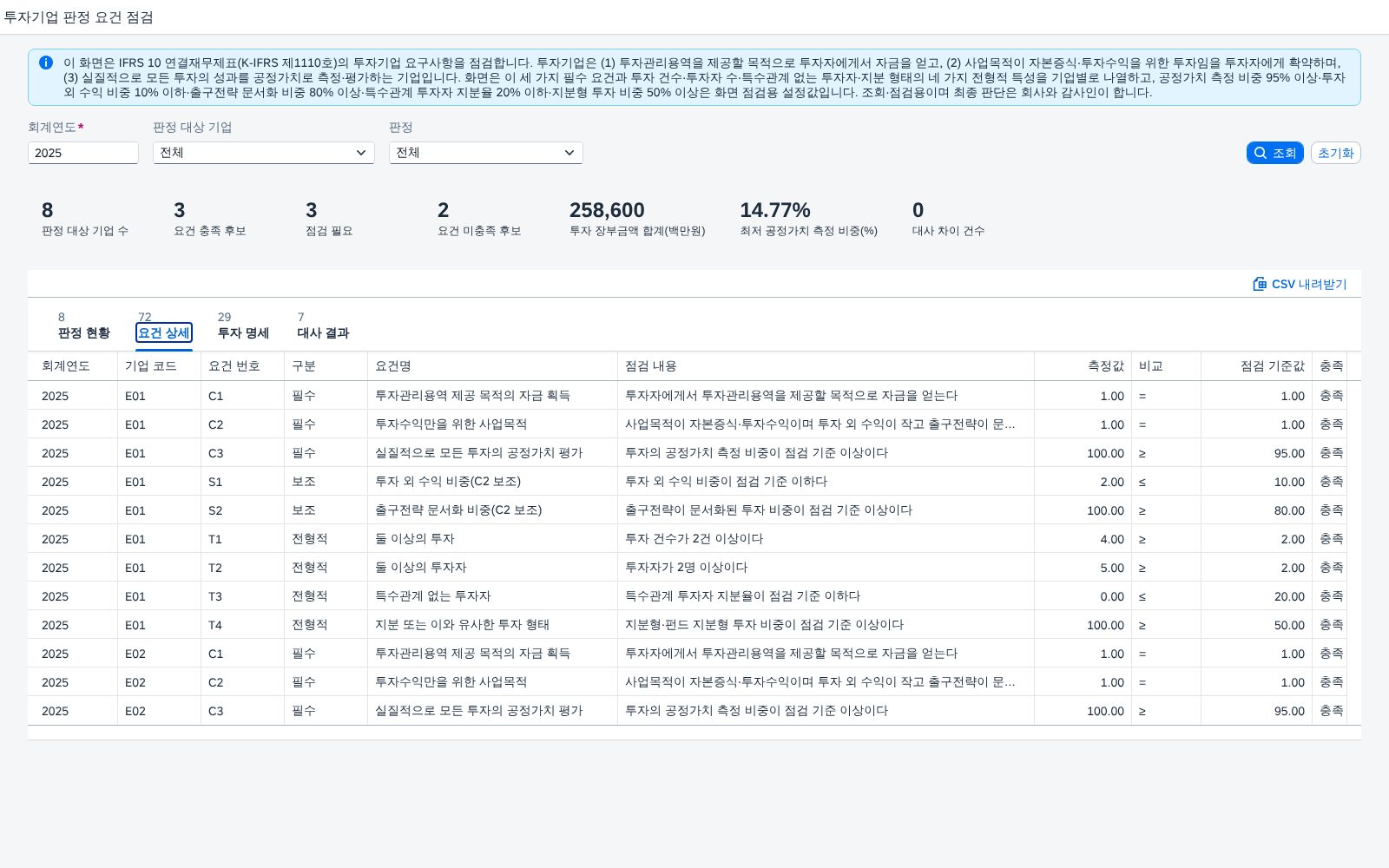Image resolution: width=1389 pixels, height=868 pixels.
Task: Click the 258,600 투자 장부금액 합계 KPI
Action: (x=637, y=219)
